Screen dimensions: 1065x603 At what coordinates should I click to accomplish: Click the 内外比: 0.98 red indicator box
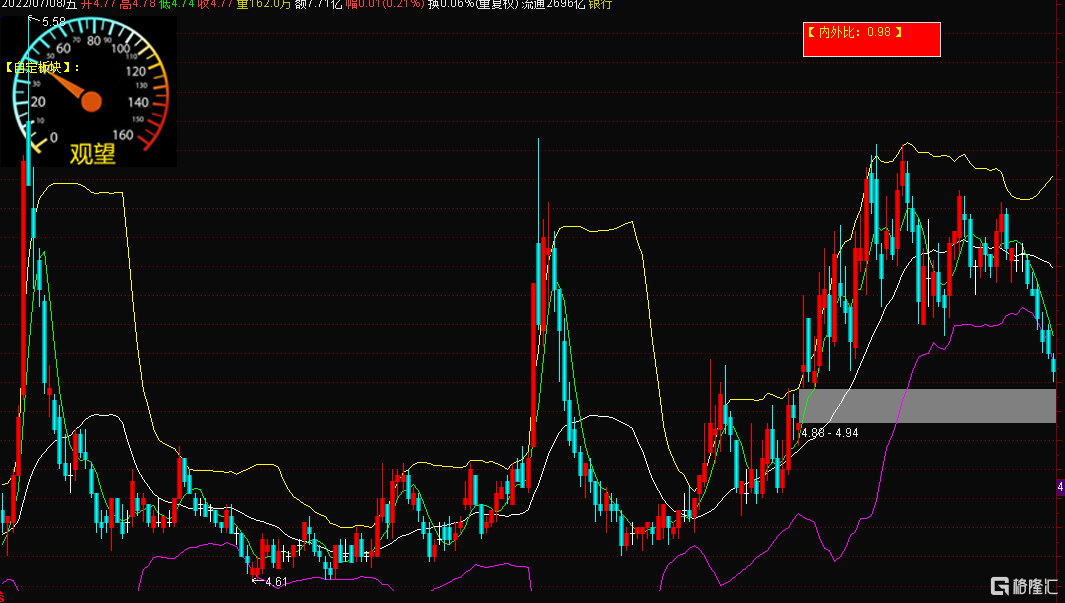point(871,39)
